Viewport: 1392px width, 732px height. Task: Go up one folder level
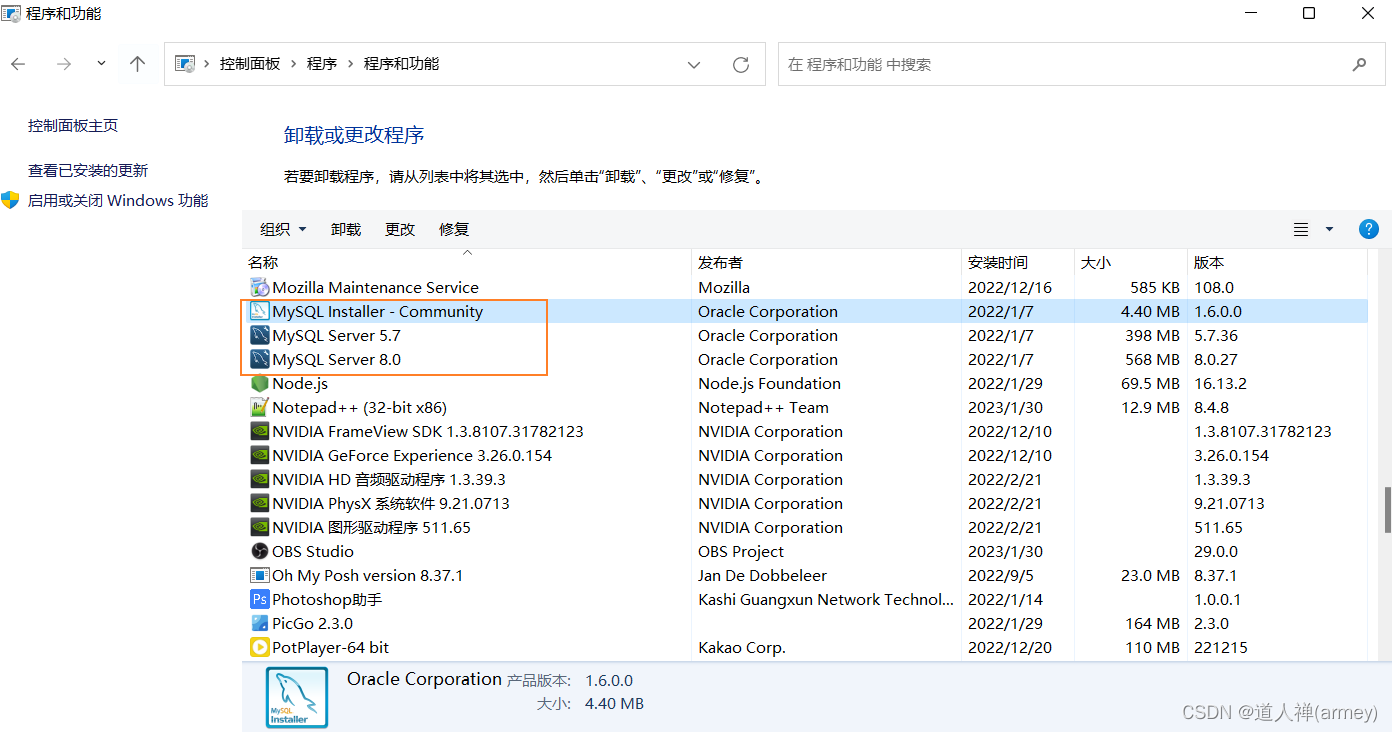(138, 64)
